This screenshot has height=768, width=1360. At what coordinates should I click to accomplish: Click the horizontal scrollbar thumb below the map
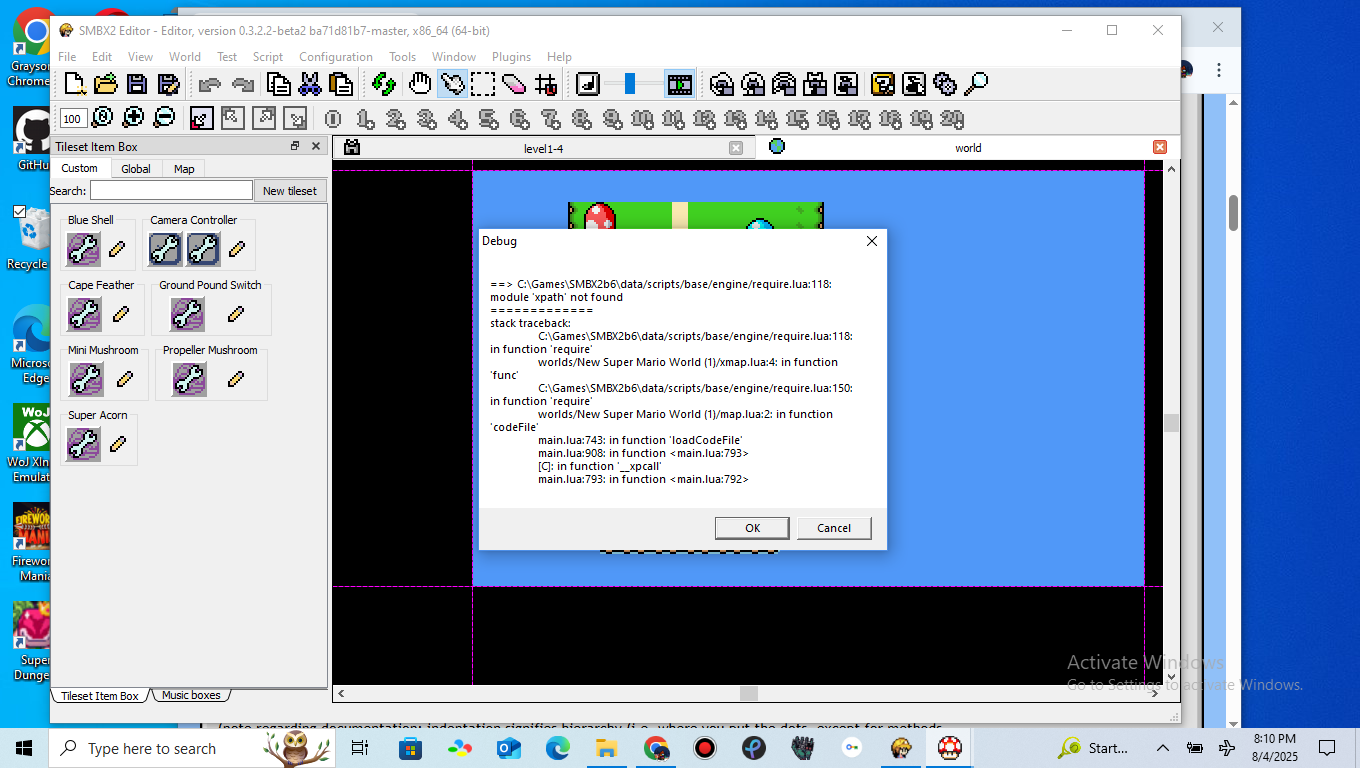coord(748,693)
